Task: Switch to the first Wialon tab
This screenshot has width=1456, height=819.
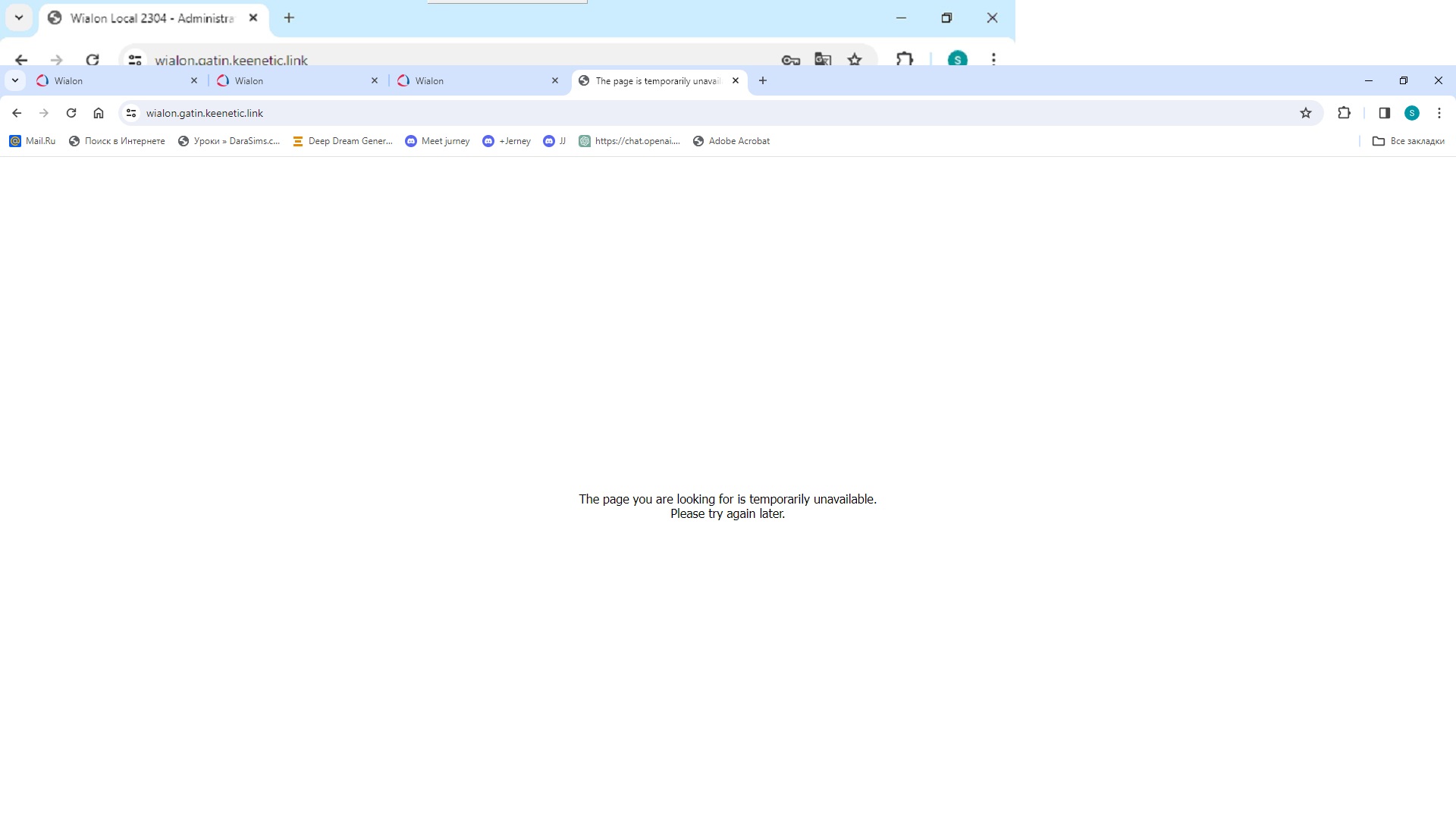Action: pos(114,80)
